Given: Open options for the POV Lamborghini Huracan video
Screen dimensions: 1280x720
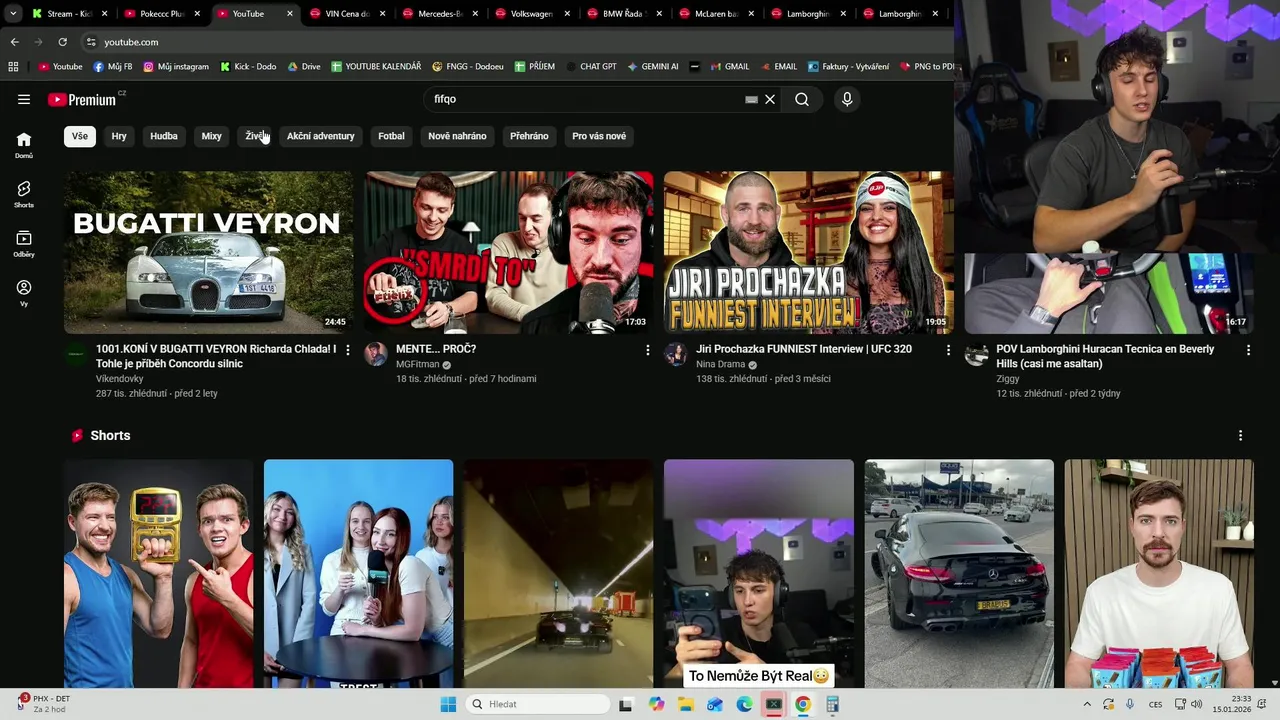Looking at the screenshot, I should tap(1248, 350).
